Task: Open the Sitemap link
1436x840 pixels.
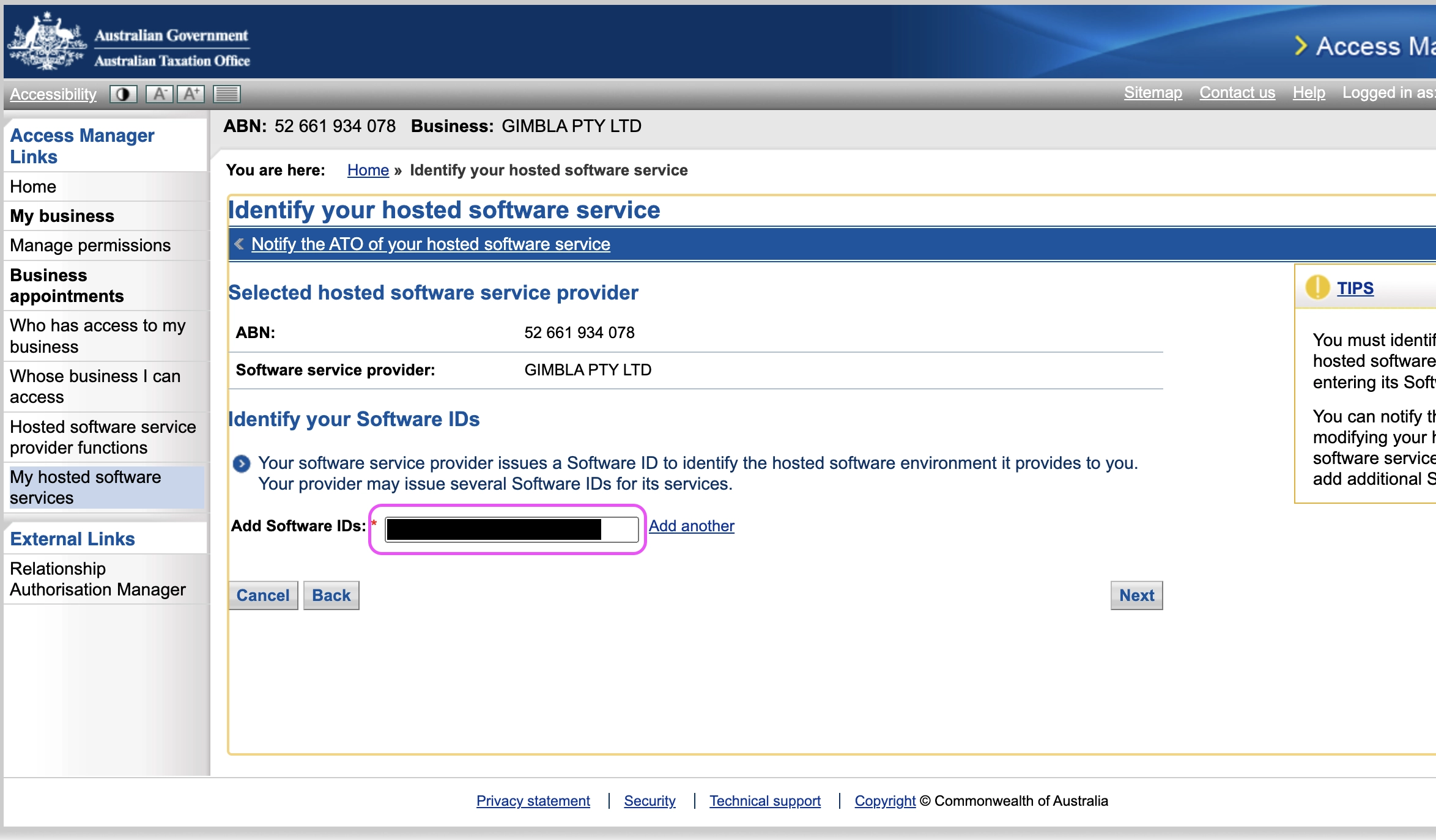Action: pos(1152,93)
